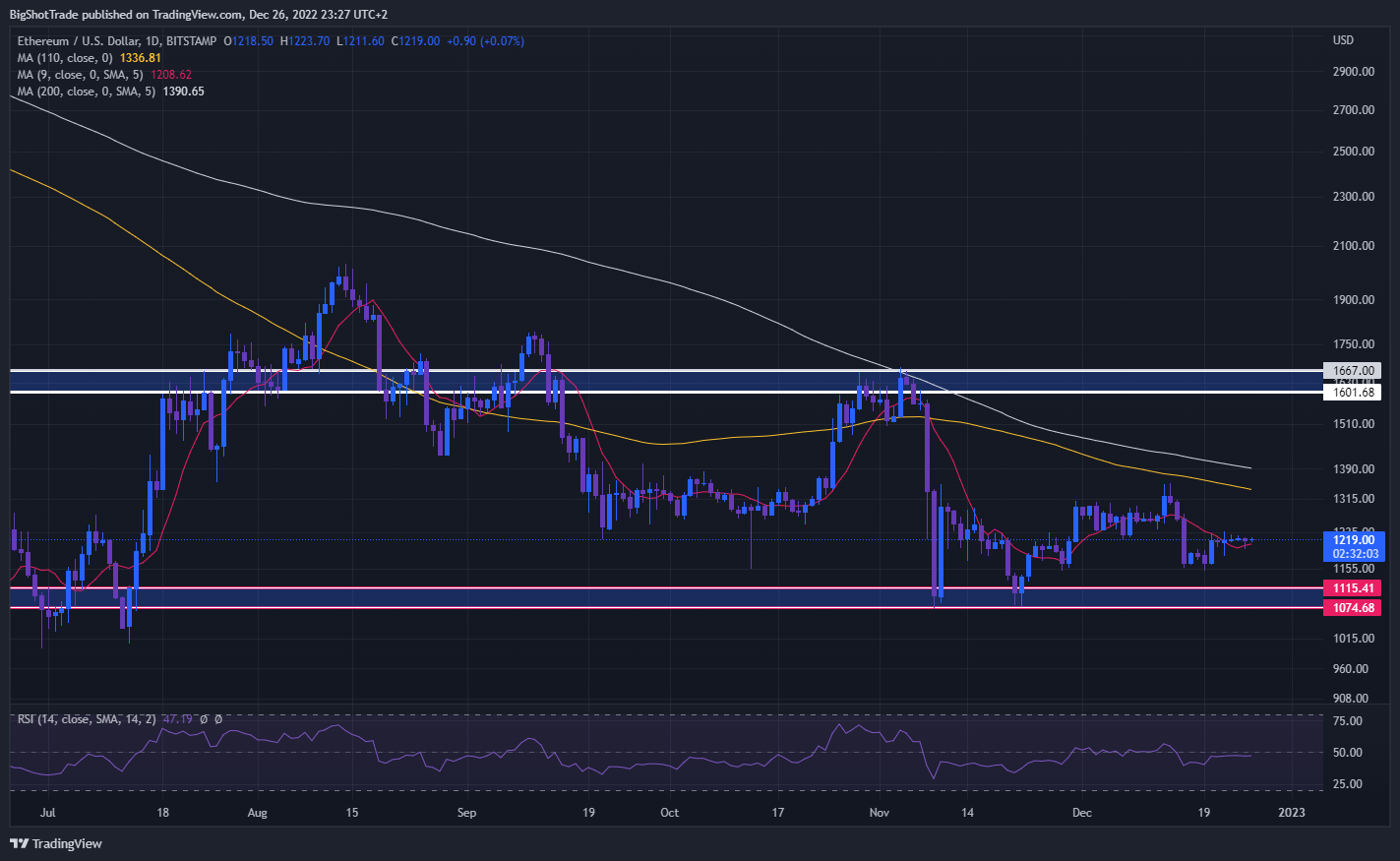The width and height of the screenshot is (1400, 861).
Task: Select the MA (110, close, 0) indicator legend
Action: [x=65, y=58]
